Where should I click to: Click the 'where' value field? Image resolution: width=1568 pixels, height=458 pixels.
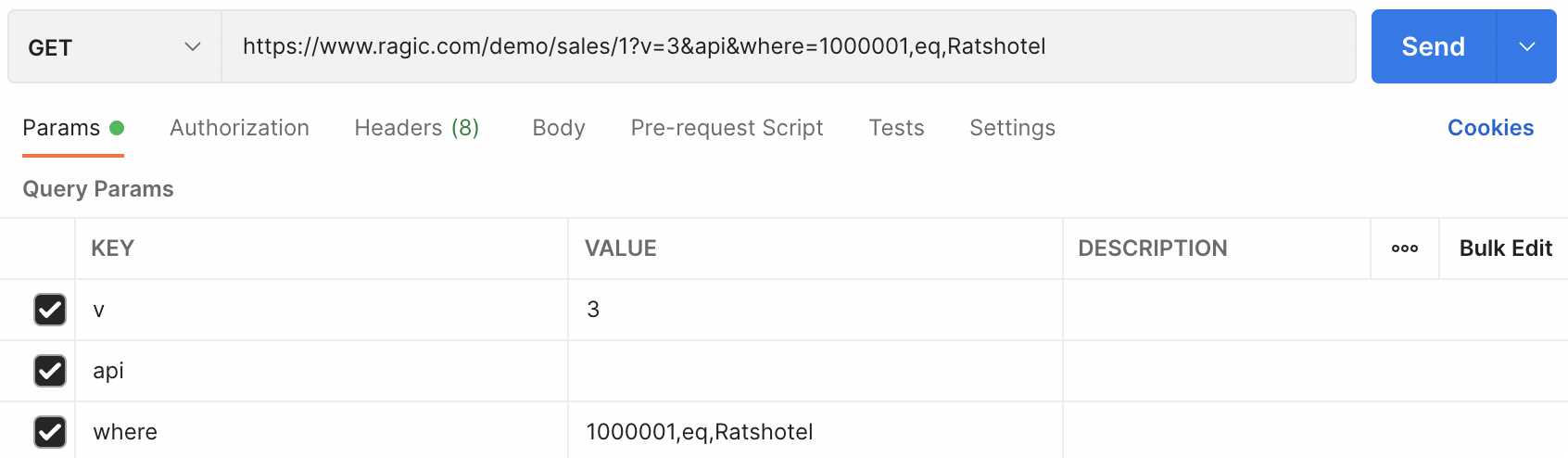814,432
